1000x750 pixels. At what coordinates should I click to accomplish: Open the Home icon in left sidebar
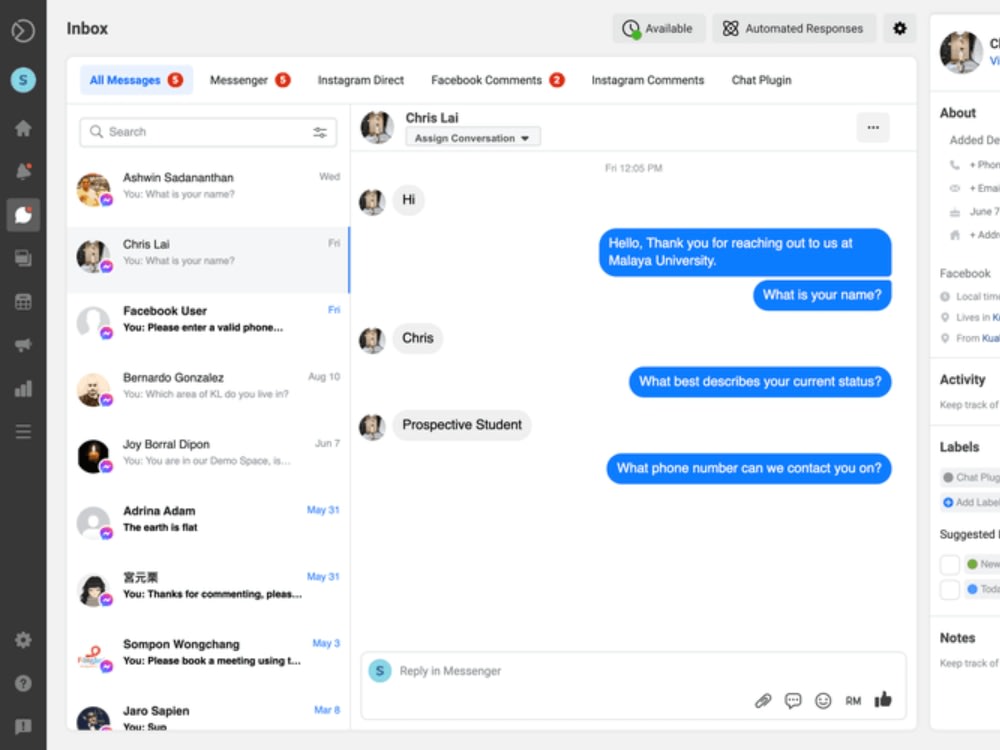click(23, 128)
